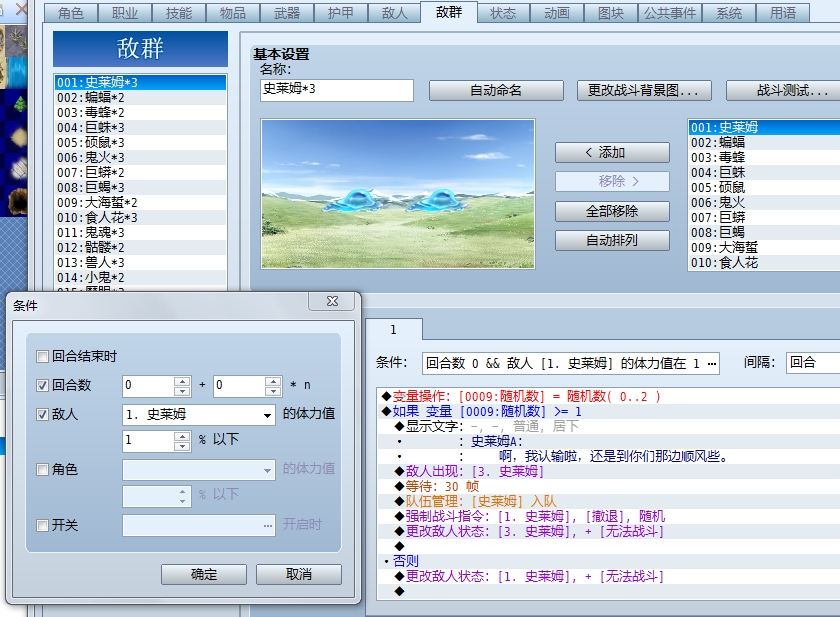The height and width of the screenshot is (617, 840).
Task: Increase the enemy HP percent with the up arrow
Action: point(182,436)
